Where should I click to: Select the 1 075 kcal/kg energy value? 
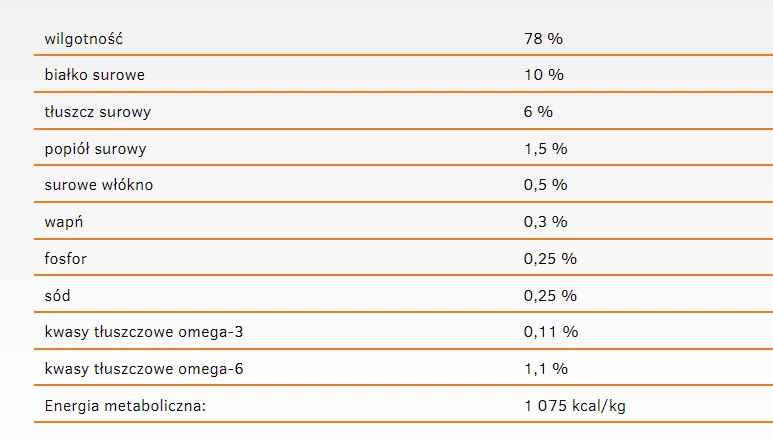pos(575,405)
